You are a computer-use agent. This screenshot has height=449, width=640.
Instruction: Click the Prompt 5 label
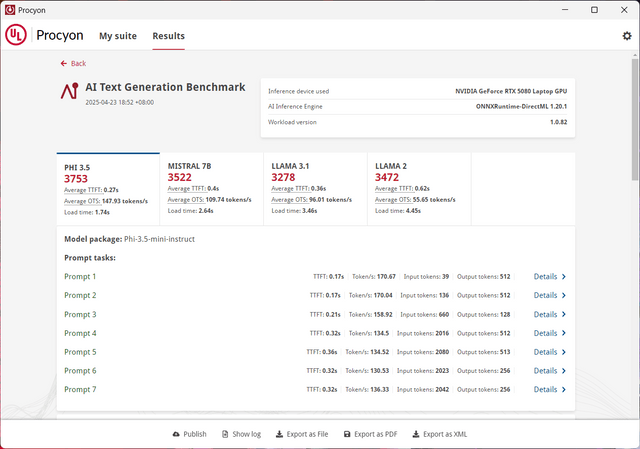80,352
